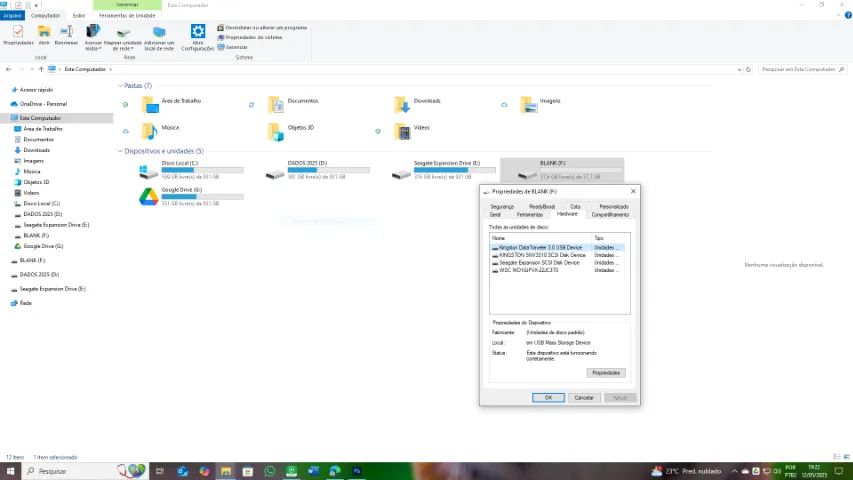Click OK in the properties dialog
This screenshot has width=853, height=480.
(548, 398)
